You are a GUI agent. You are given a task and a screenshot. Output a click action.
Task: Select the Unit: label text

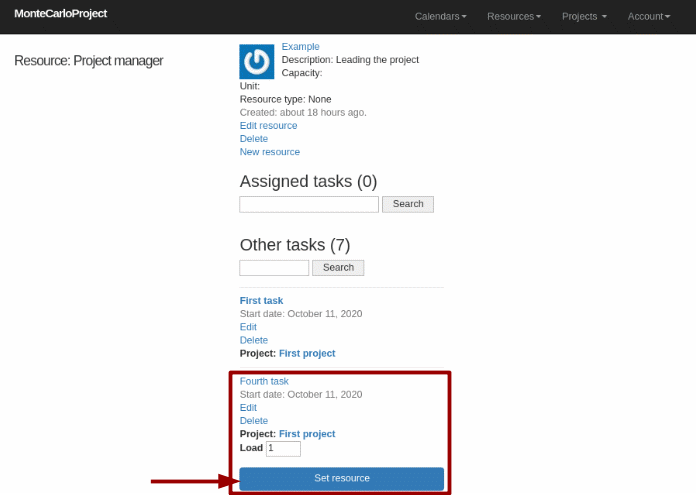(x=250, y=86)
